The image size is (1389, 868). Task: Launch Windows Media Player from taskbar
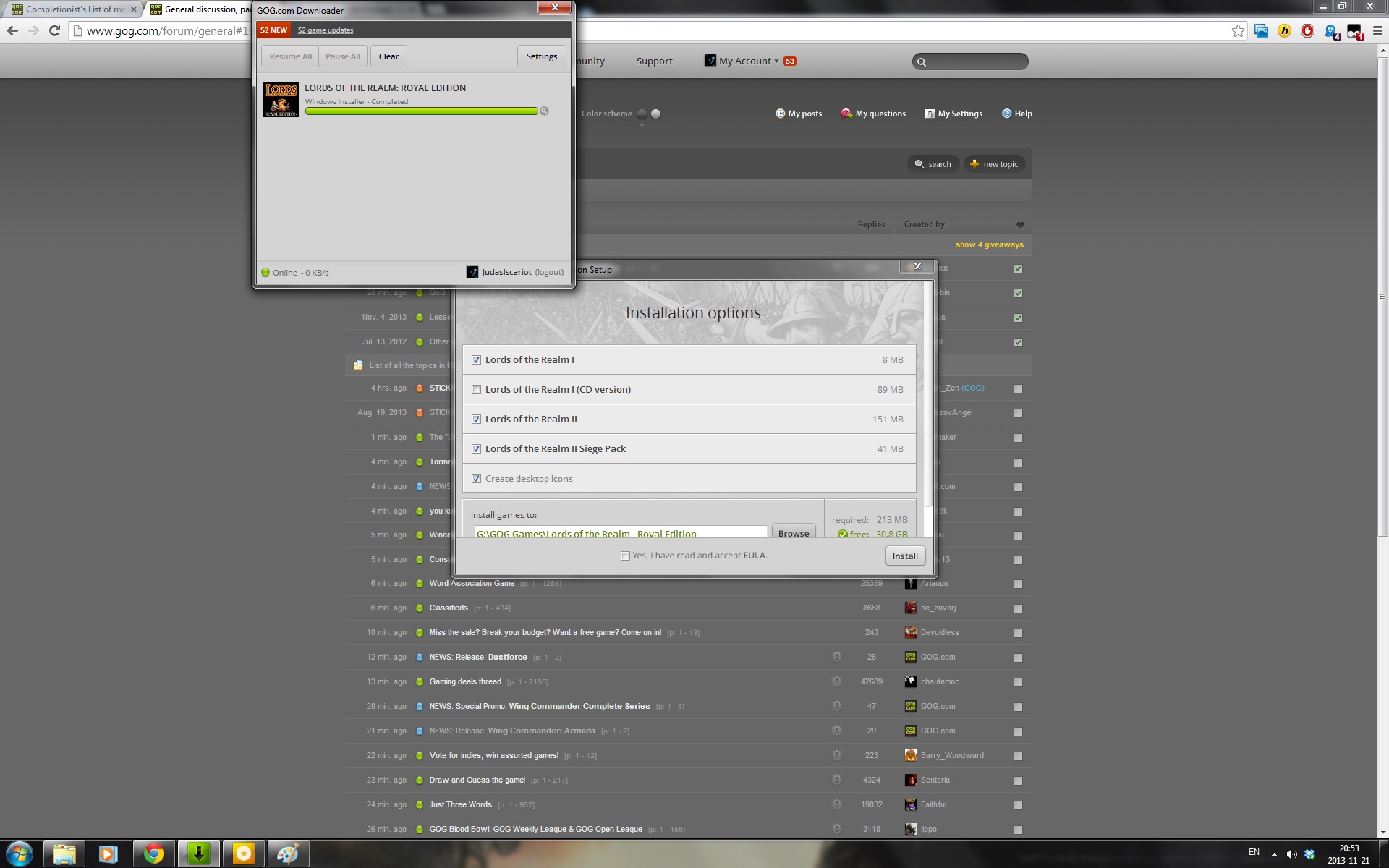coord(109,854)
